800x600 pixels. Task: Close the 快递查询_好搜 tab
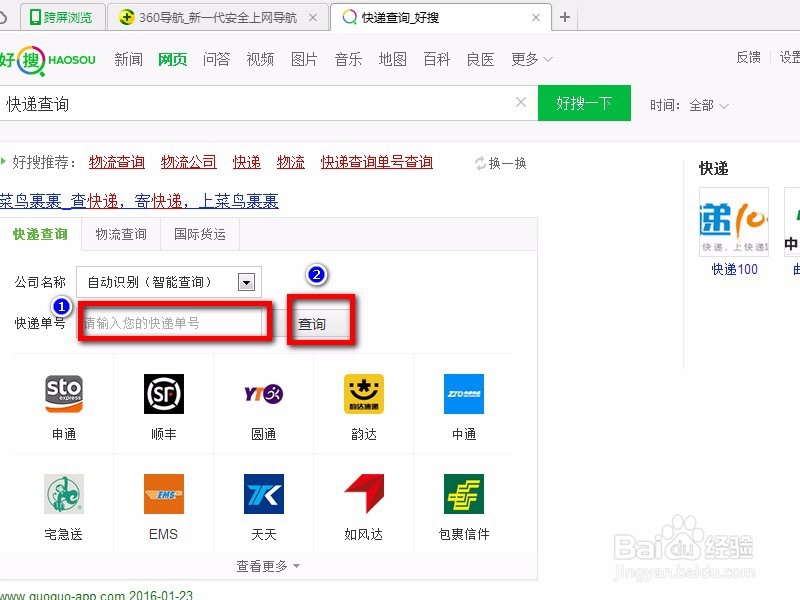pyautogui.click(x=536, y=18)
